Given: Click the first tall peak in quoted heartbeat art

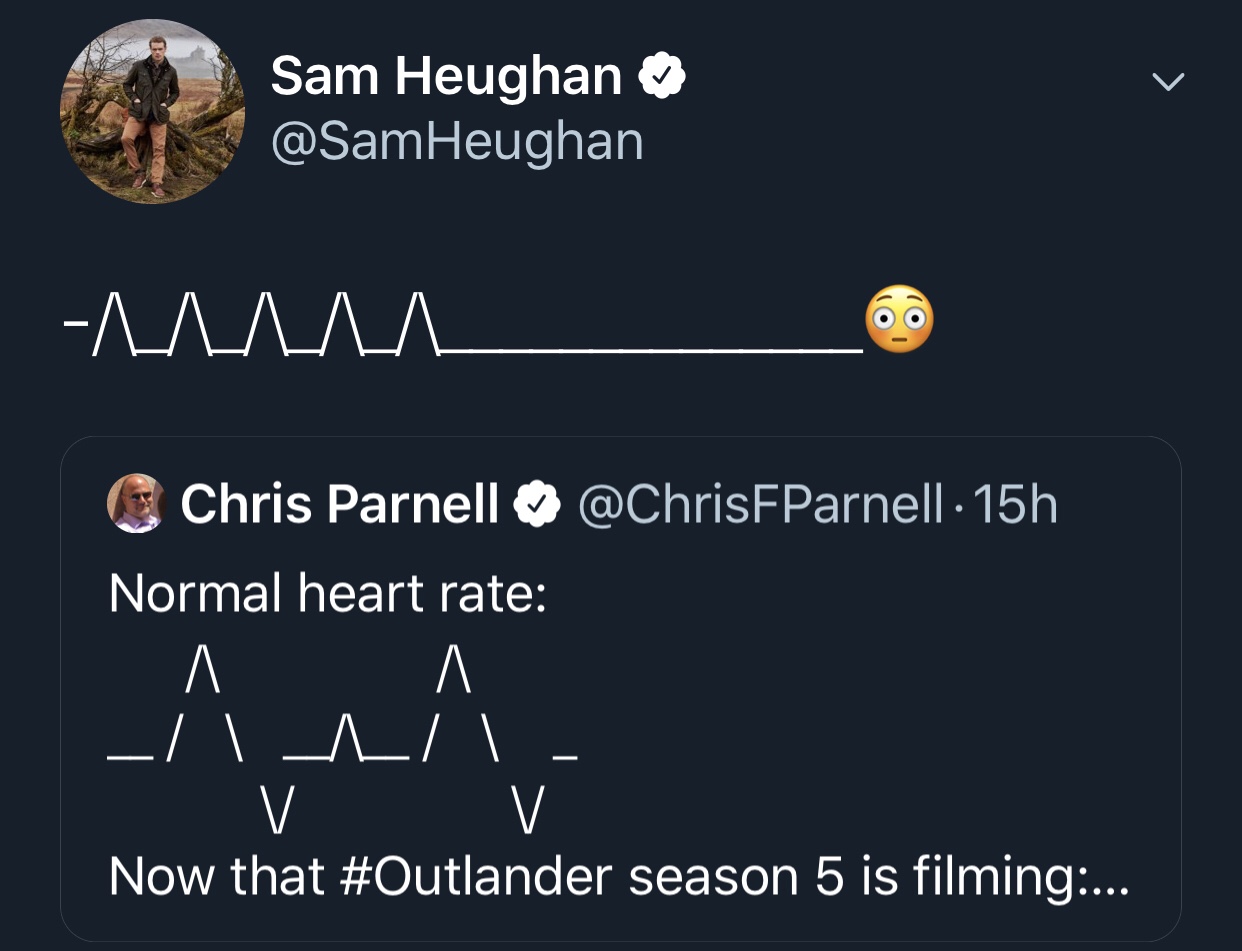Looking at the screenshot, I should pyautogui.click(x=202, y=667).
